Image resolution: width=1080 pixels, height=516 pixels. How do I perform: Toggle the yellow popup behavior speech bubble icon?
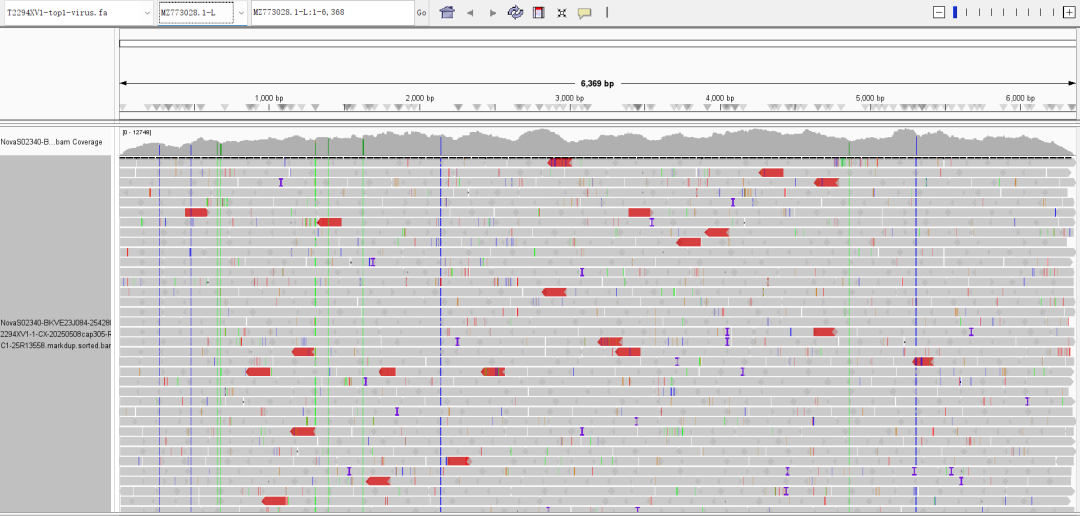pos(585,13)
